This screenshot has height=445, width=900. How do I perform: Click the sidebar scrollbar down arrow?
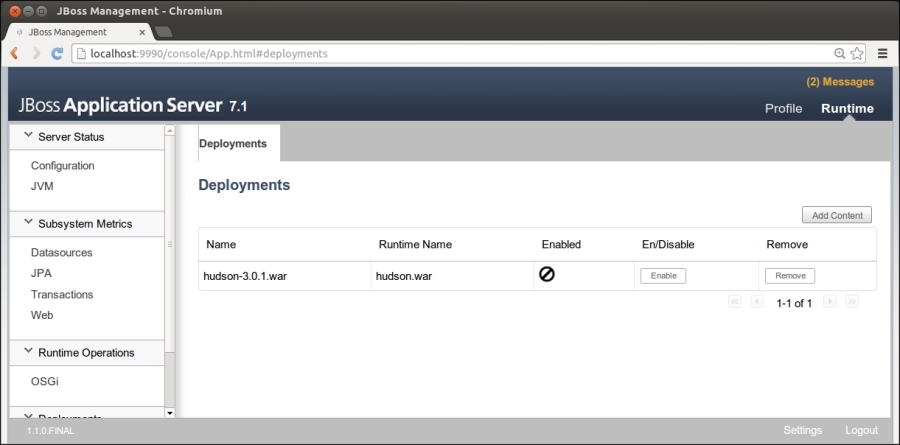tap(169, 412)
